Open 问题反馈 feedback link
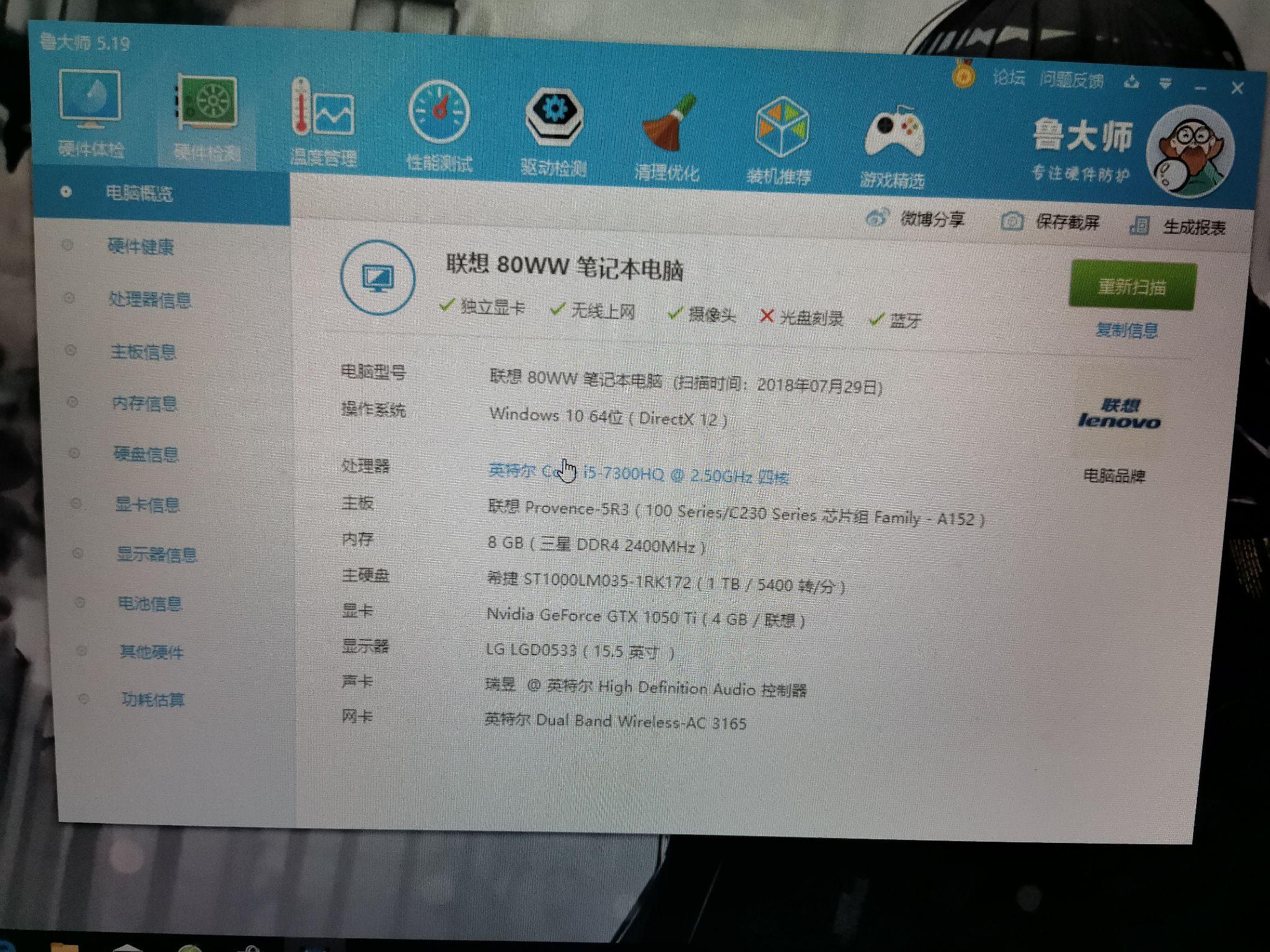The image size is (1270, 952). [1072, 80]
